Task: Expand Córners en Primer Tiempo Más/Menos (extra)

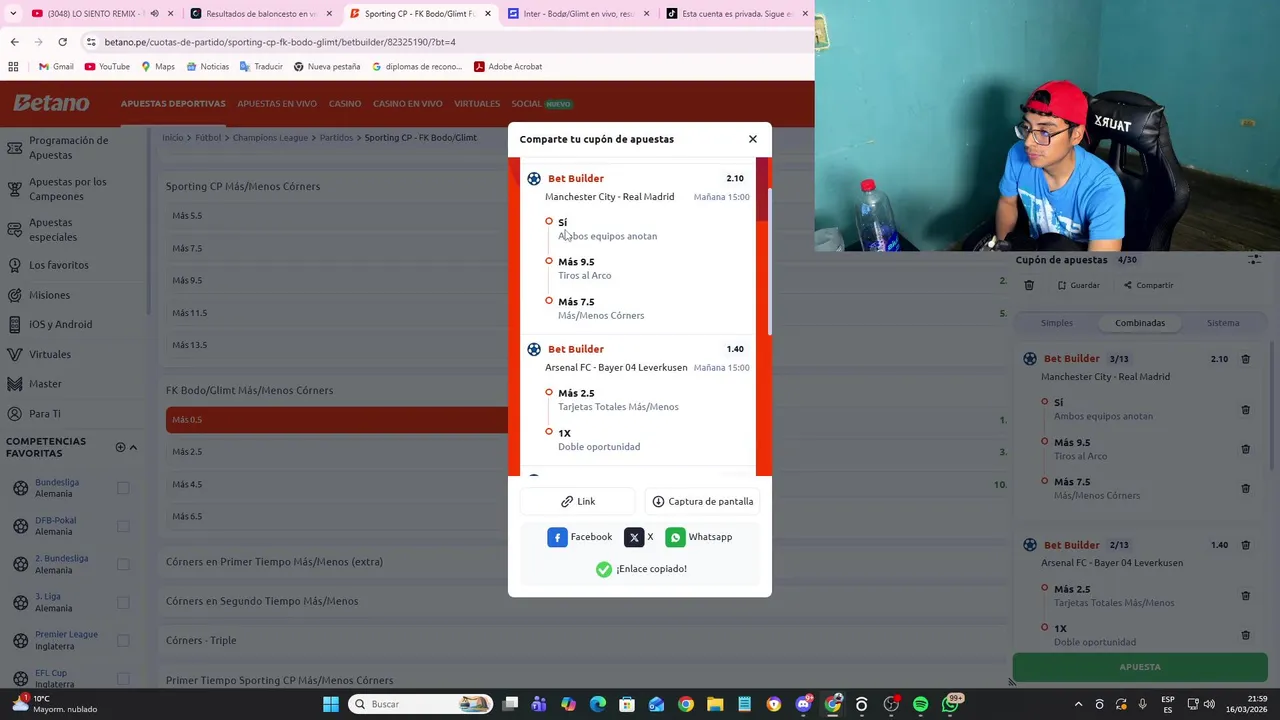Action: [x=274, y=562]
